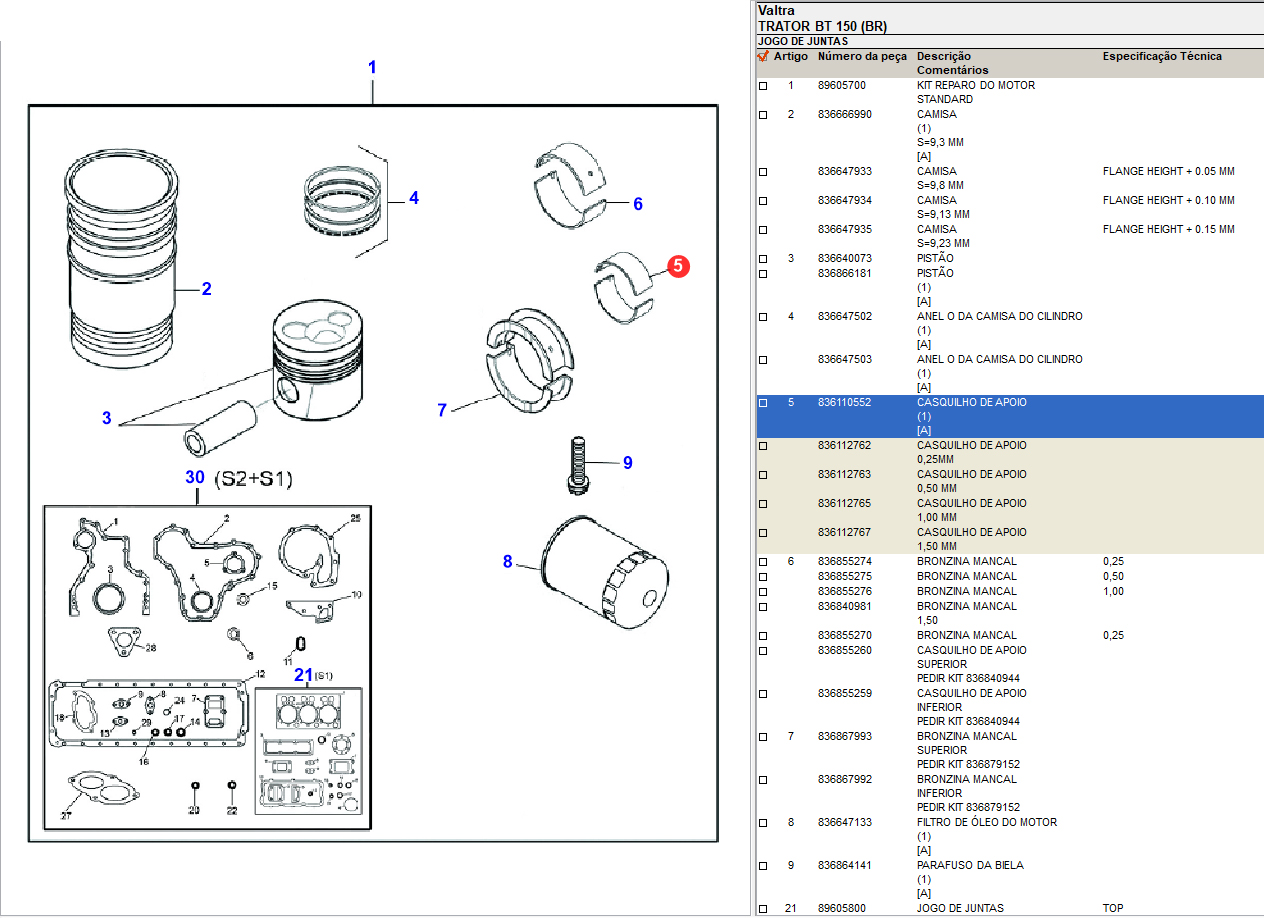Viewport: 1264px width, 918px height.
Task: Sort by the 'Artigo' column header
Action: (x=790, y=57)
